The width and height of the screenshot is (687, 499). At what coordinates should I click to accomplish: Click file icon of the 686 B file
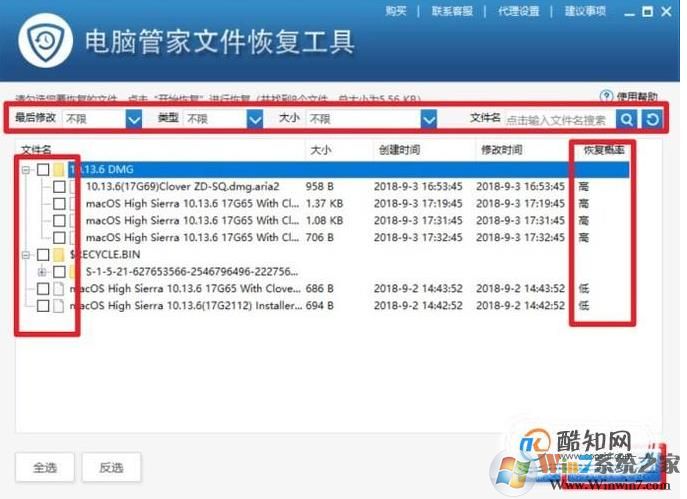[58, 289]
